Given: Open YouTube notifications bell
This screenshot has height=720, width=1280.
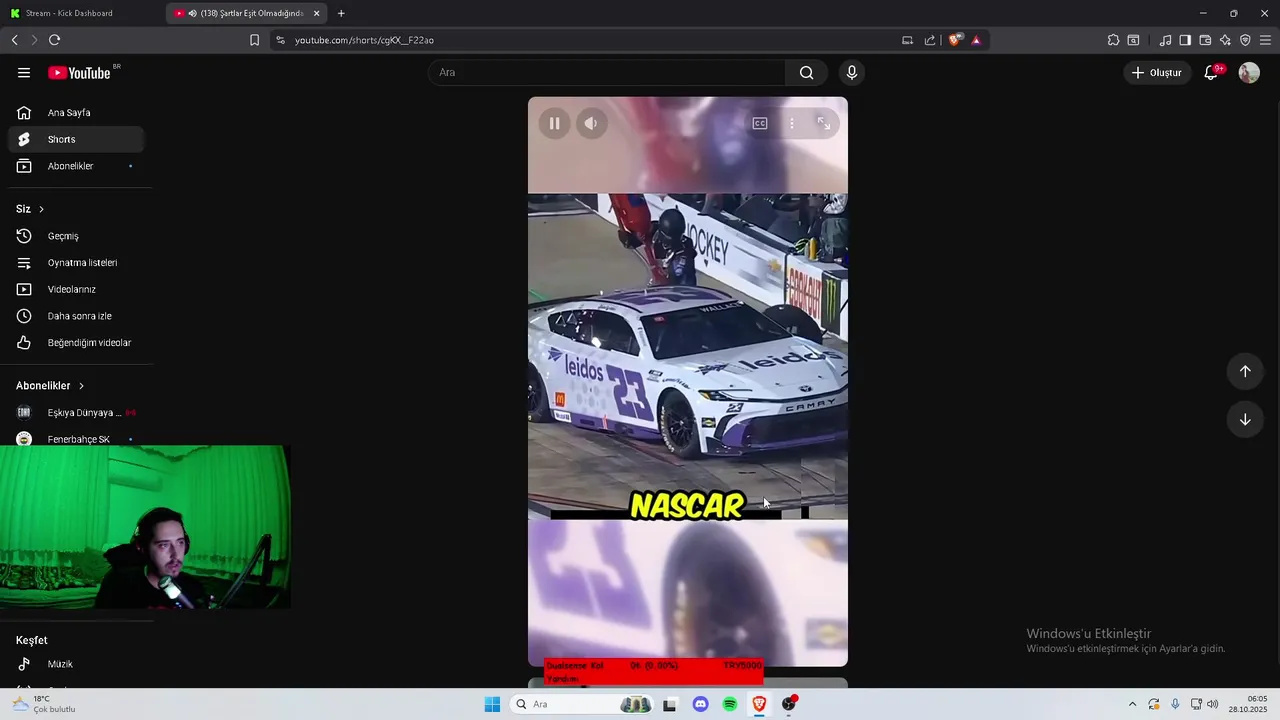Looking at the screenshot, I should click(x=1211, y=72).
